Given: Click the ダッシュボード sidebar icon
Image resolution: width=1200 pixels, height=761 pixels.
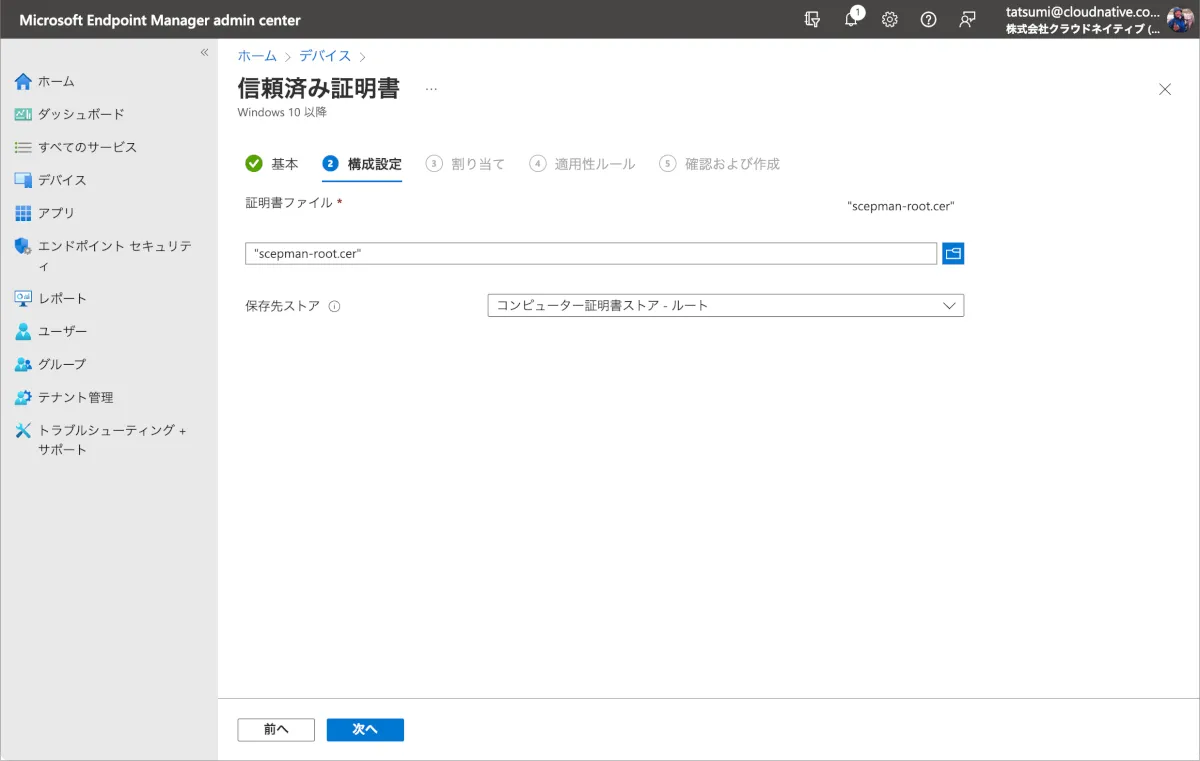Looking at the screenshot, I should pyautogui.click(x=24, y=114).
